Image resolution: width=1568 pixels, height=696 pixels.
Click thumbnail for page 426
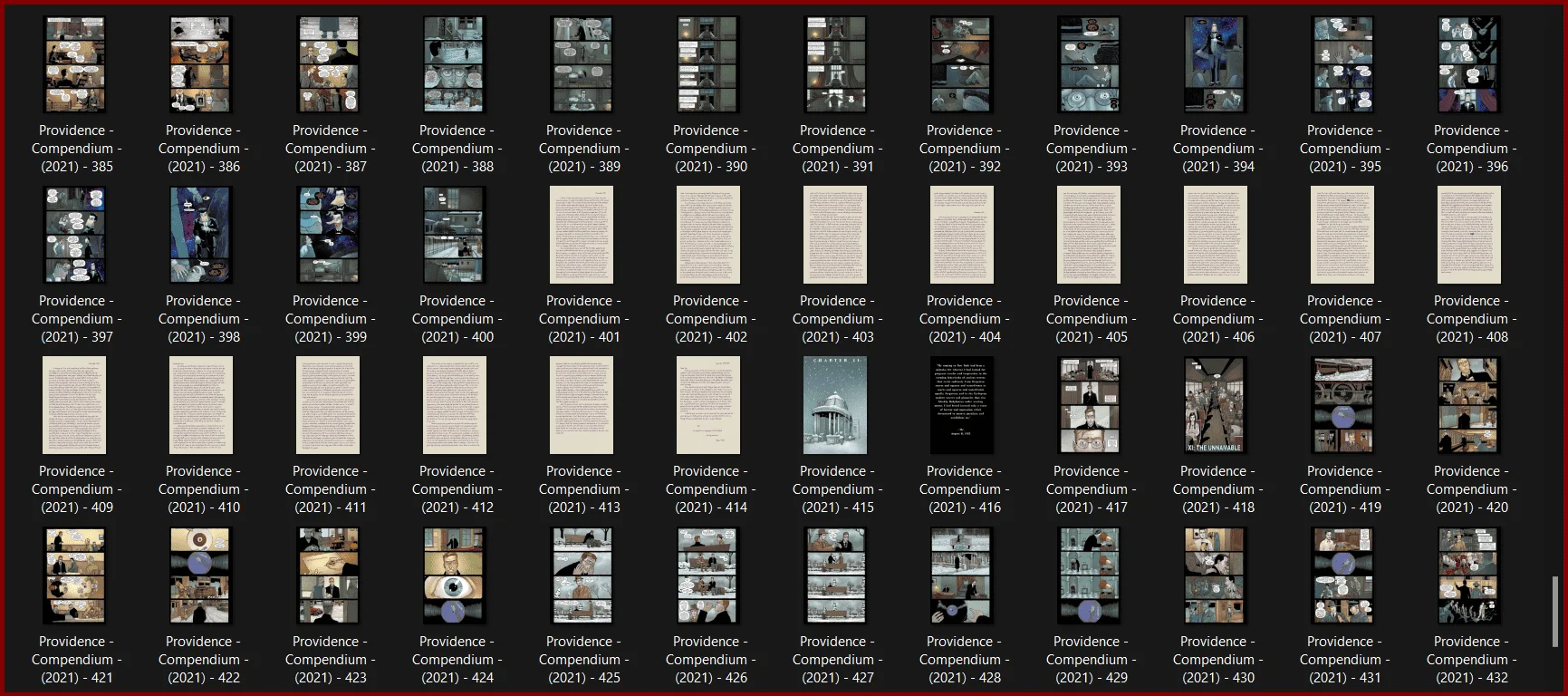click(707, 575)
